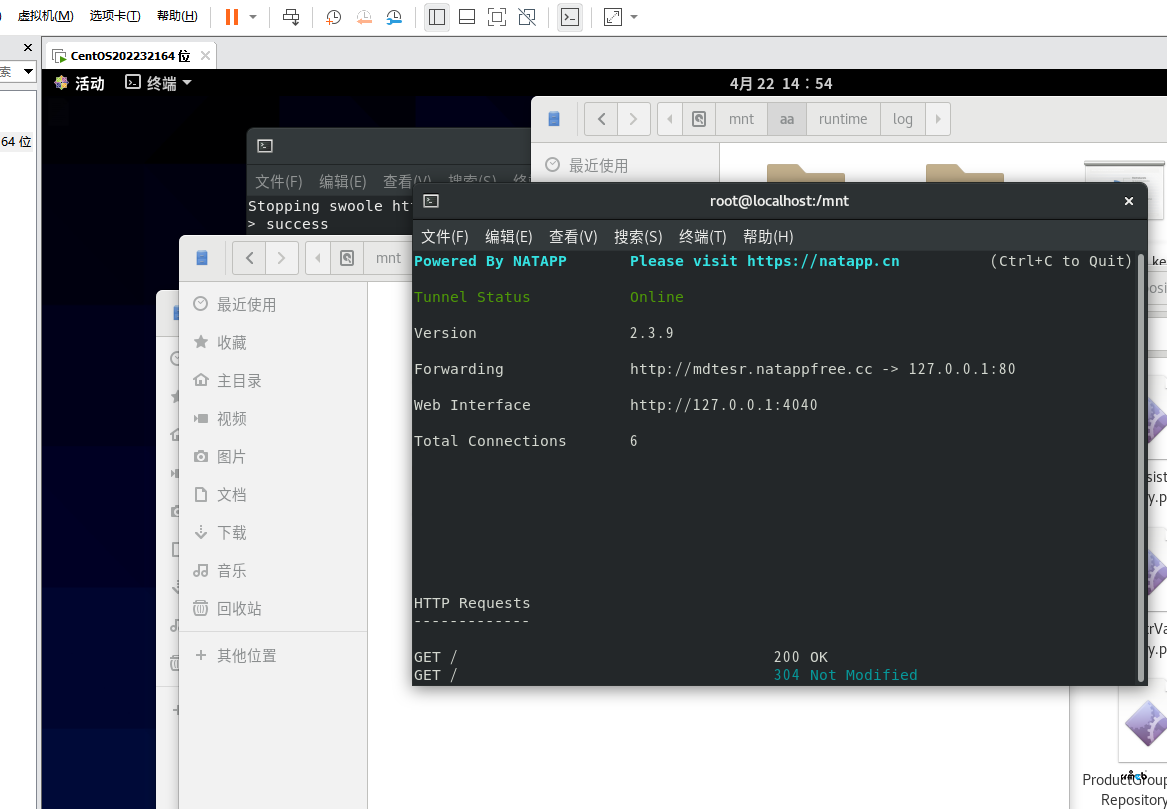The width and height of the screenshot is (1167, 809).
Task: Open the 终端 application menu in GNOME bar
Action: [x=159, y=83]
